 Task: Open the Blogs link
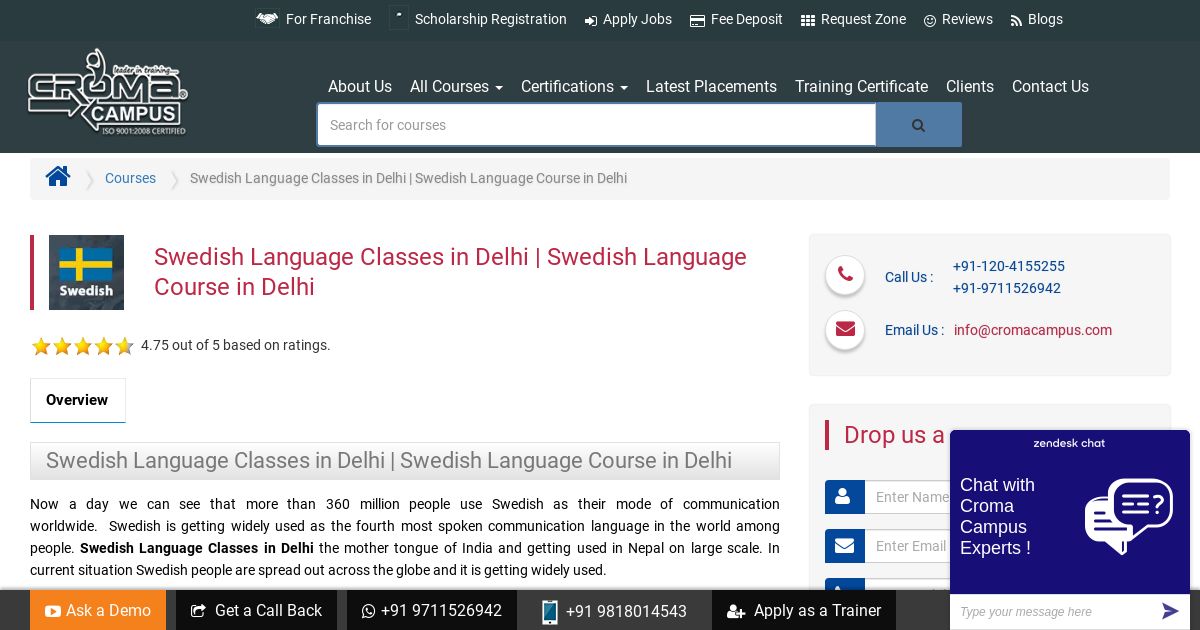1045,19
